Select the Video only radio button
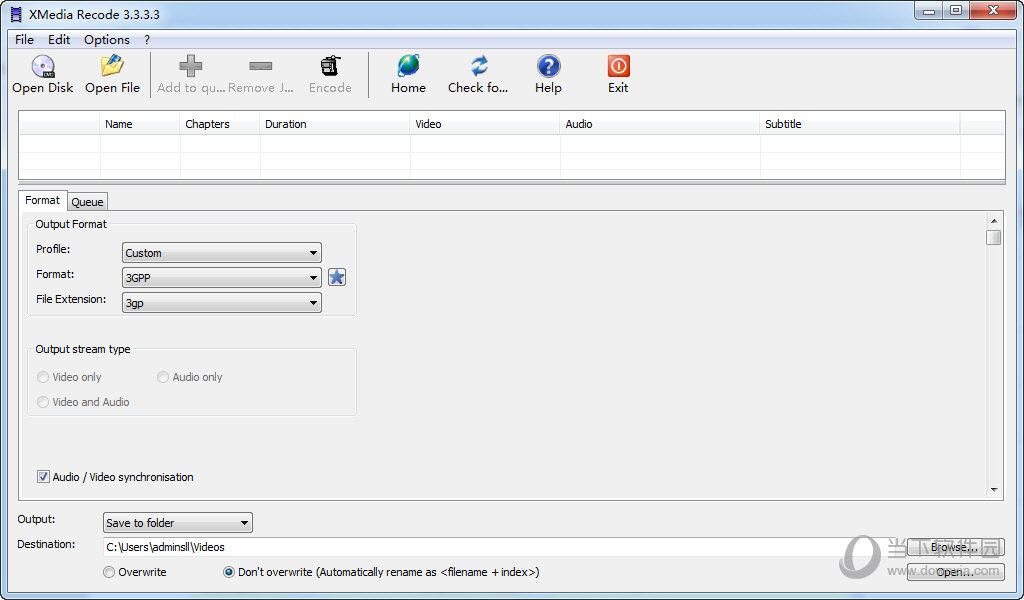Screen dimensions: 1024x600 [x=43, y=377]
